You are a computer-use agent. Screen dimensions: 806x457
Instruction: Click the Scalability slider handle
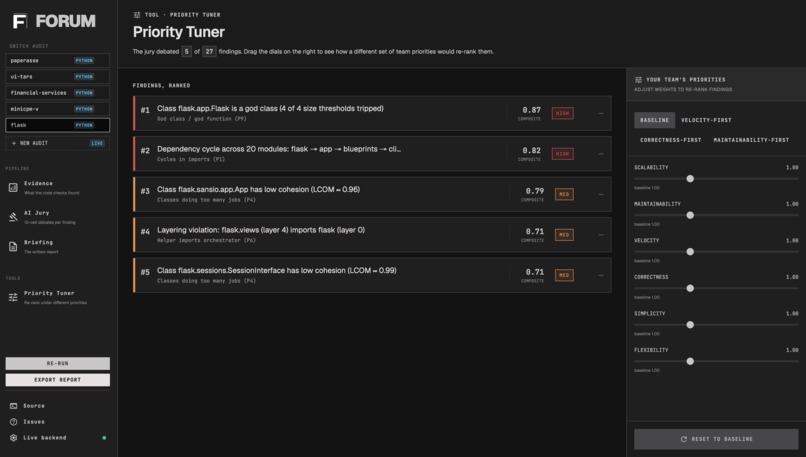point(690,178)
